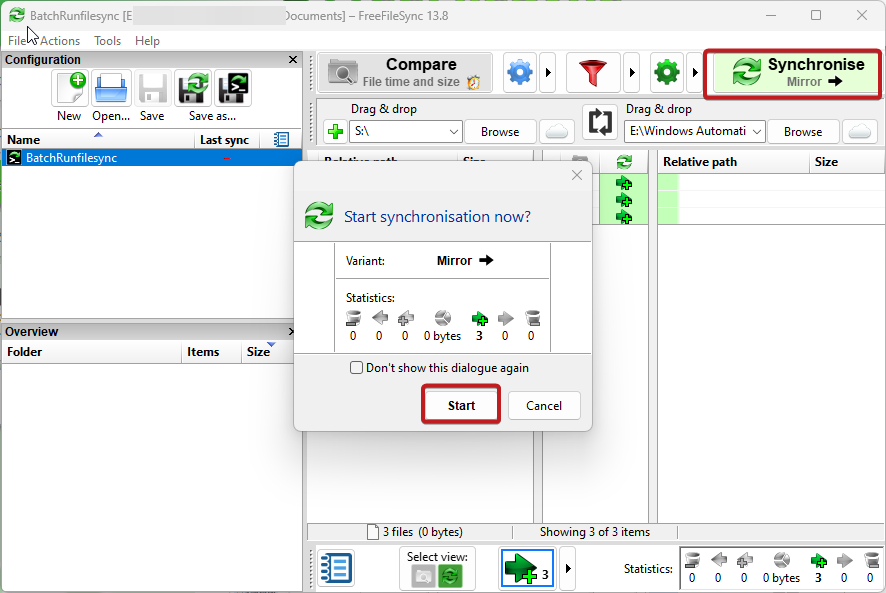Viewport: 886px width, 593px height.
Task: Click the 'Mirror' variant text in the dialog
Action: (454, 261)
